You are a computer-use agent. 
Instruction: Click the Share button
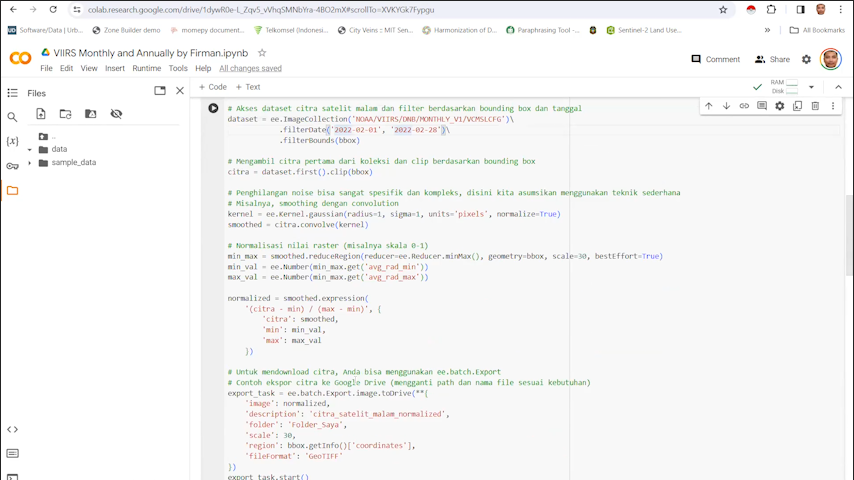pyautogui.click(x=772, y=59)
